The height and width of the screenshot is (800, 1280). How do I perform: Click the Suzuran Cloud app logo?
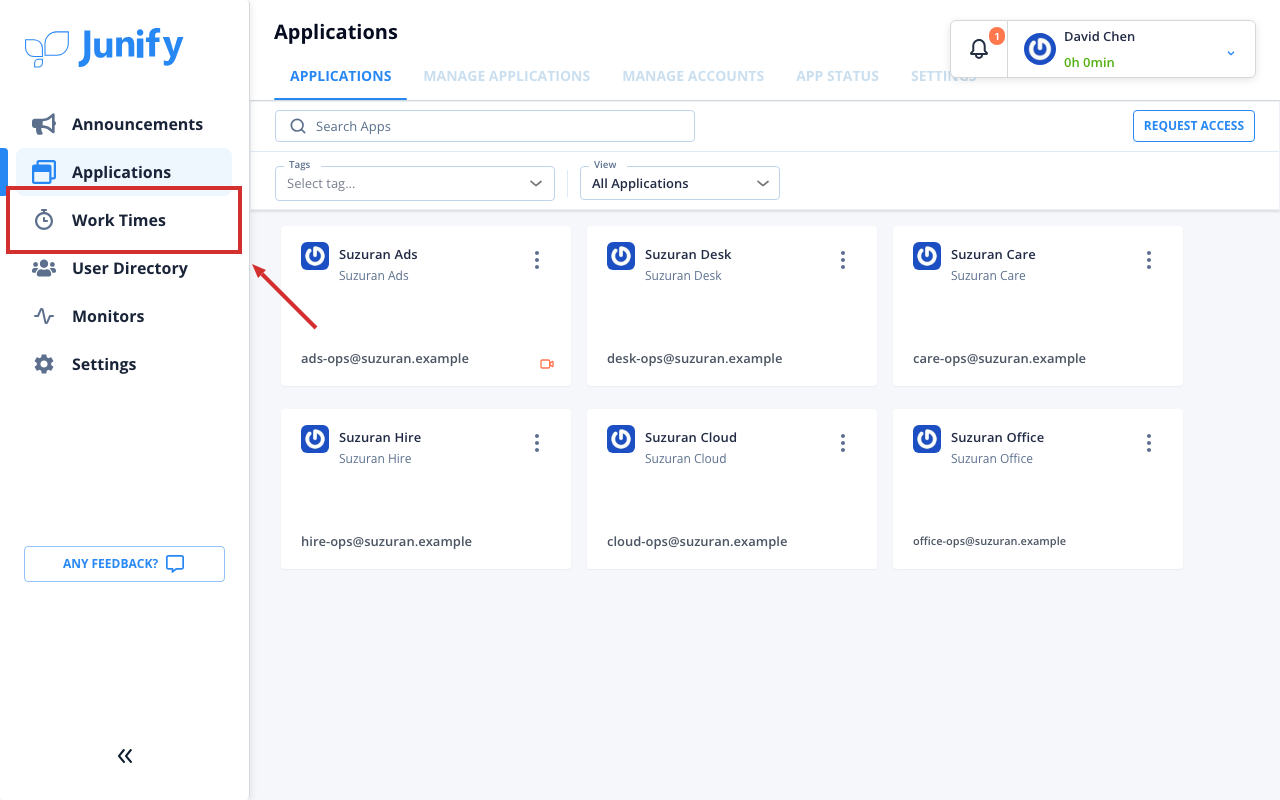pos(621,439)
